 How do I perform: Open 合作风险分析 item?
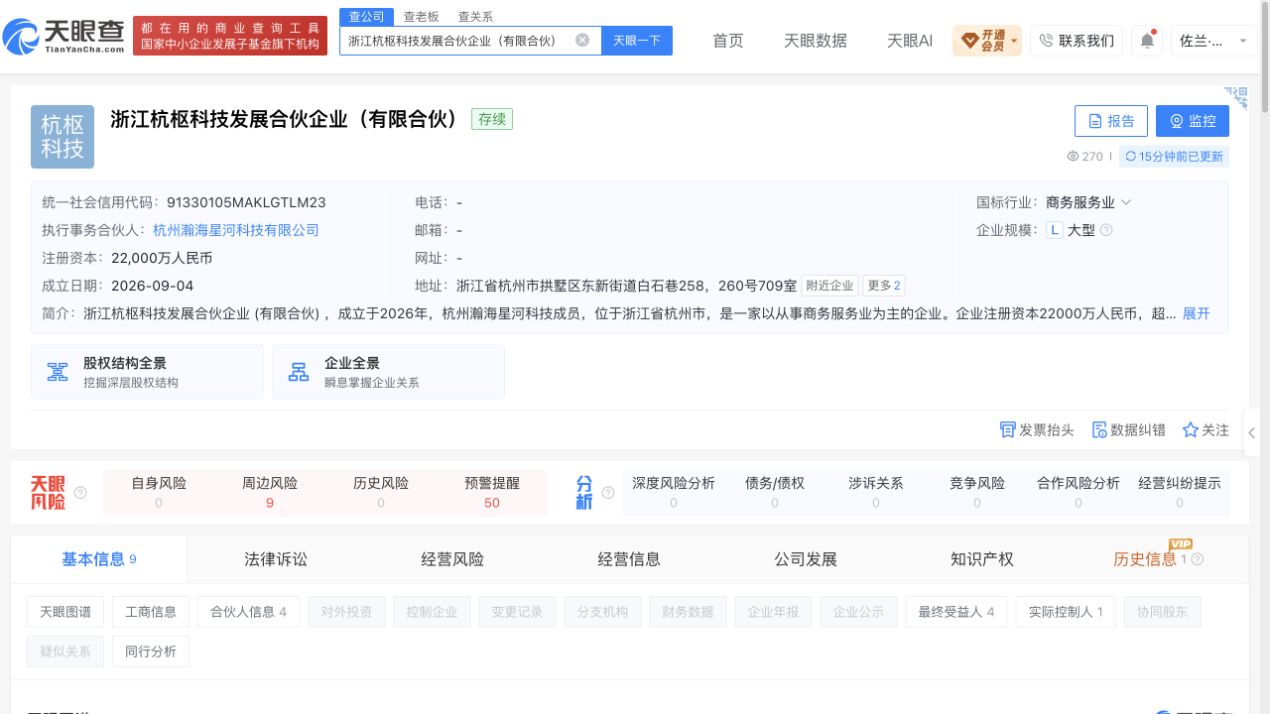point(1078,492)
